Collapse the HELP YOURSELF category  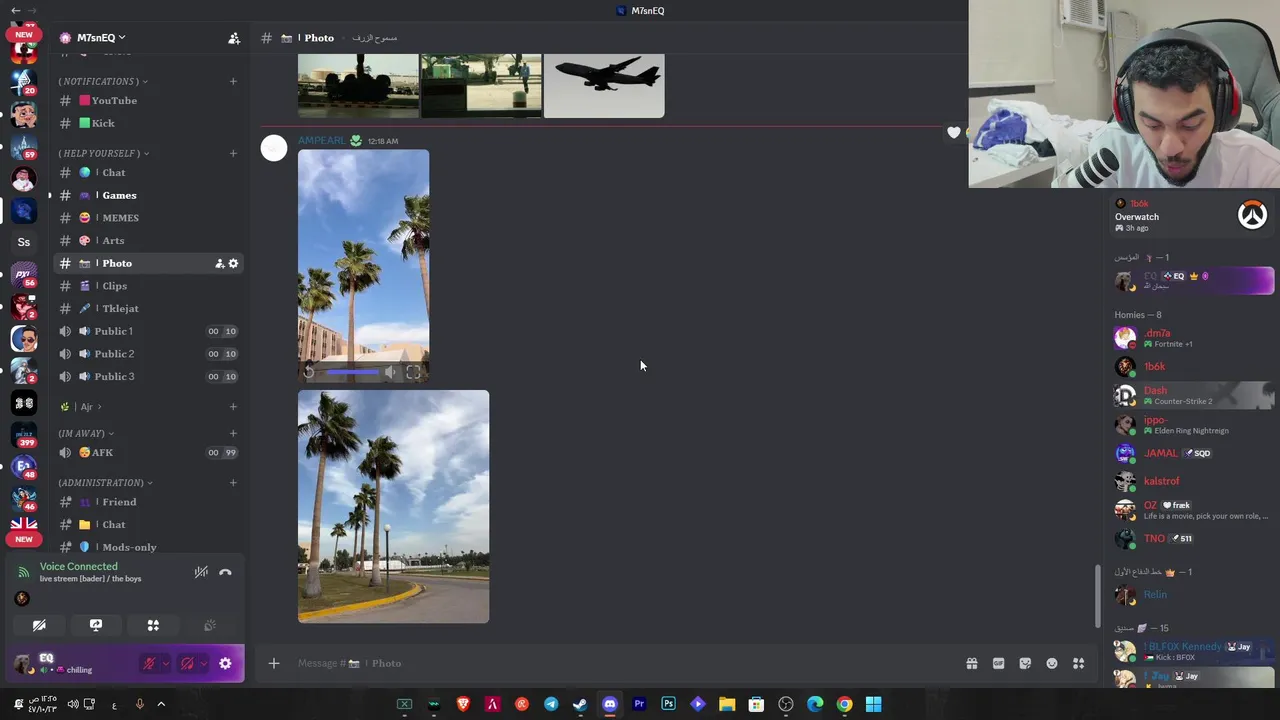click(x=104, y=153)
